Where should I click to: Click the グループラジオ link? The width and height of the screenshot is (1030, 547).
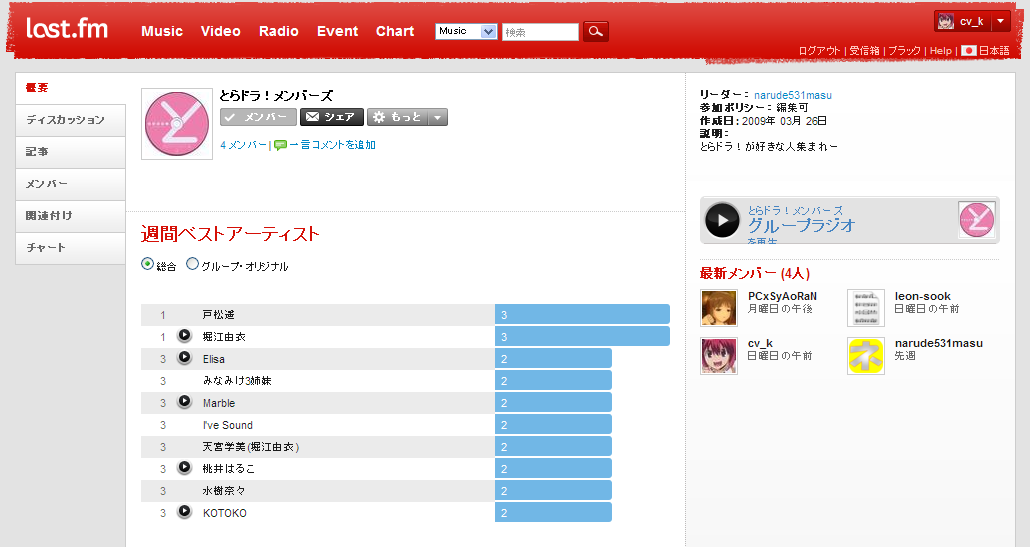[801, 225]
